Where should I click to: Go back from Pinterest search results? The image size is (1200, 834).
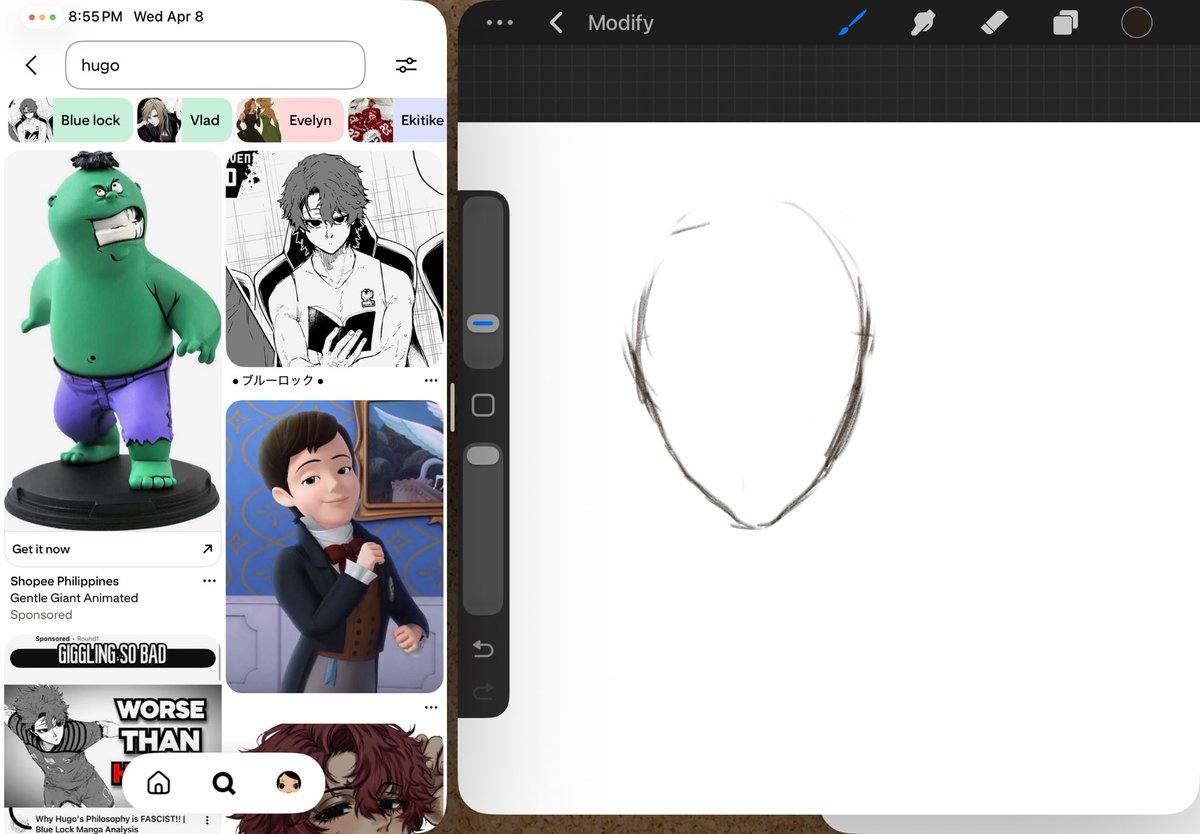[31, 65]
